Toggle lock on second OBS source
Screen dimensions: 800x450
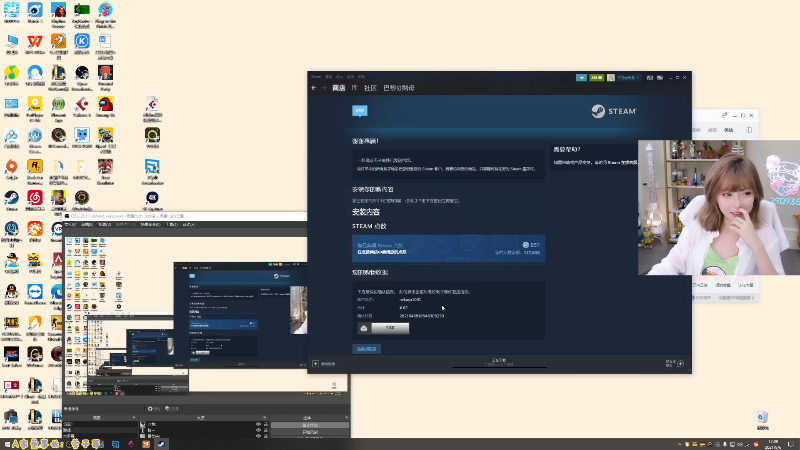coord(266,430)
